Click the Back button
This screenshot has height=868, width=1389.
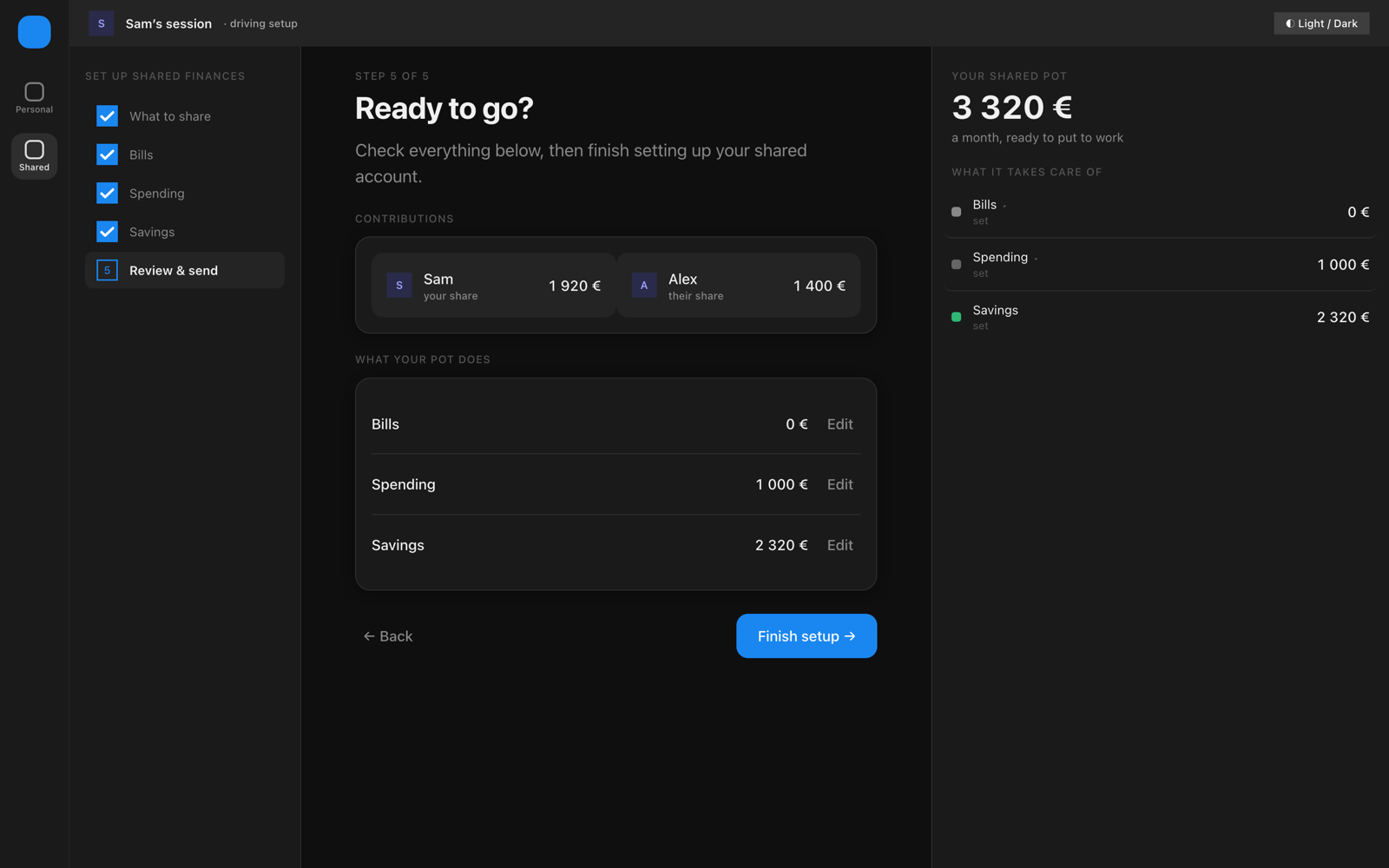[388, 636]
